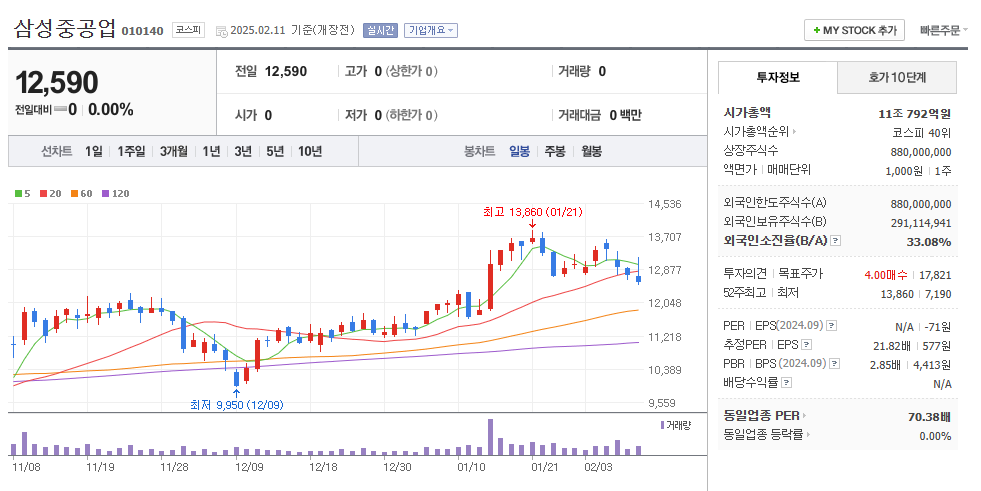Viewport: 981px width, 491px height.
Task: Click target price 17,821
Action: click(935, 275)
